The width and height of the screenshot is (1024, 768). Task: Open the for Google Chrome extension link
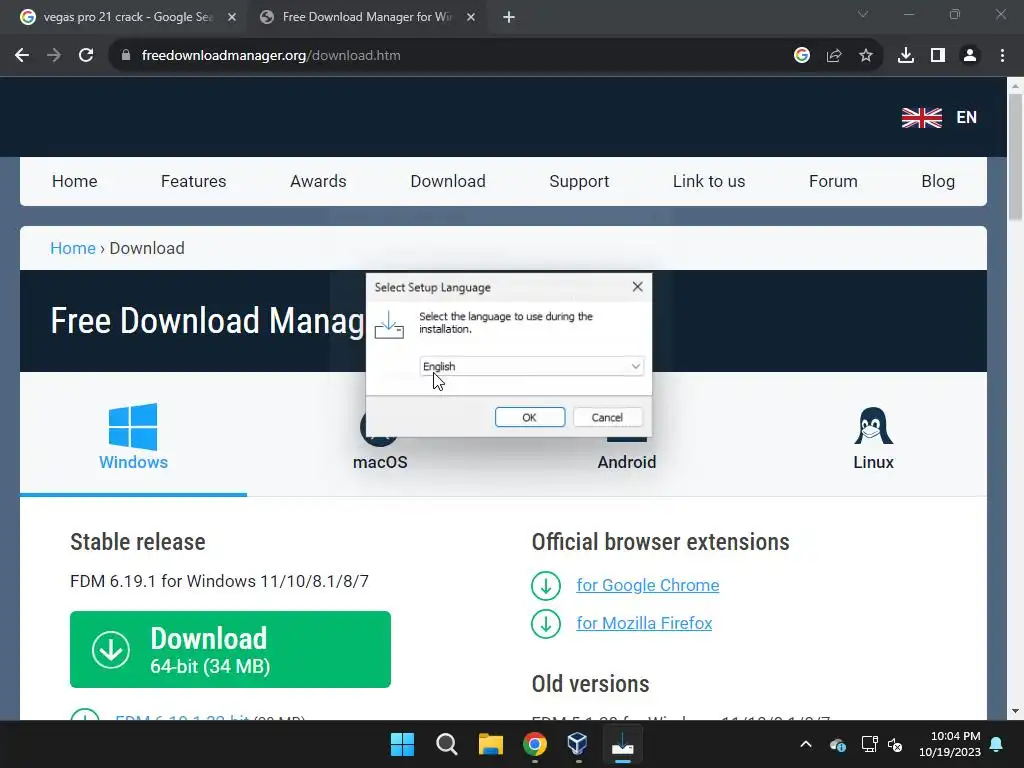pos(647,585)
